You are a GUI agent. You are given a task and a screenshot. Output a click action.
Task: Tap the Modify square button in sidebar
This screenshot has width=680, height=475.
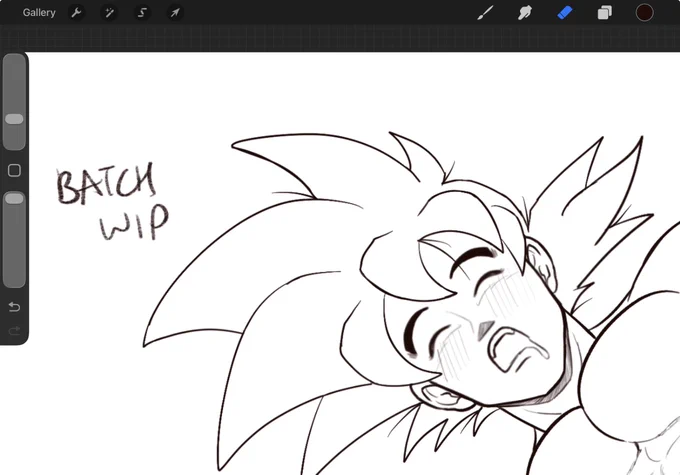14,170
